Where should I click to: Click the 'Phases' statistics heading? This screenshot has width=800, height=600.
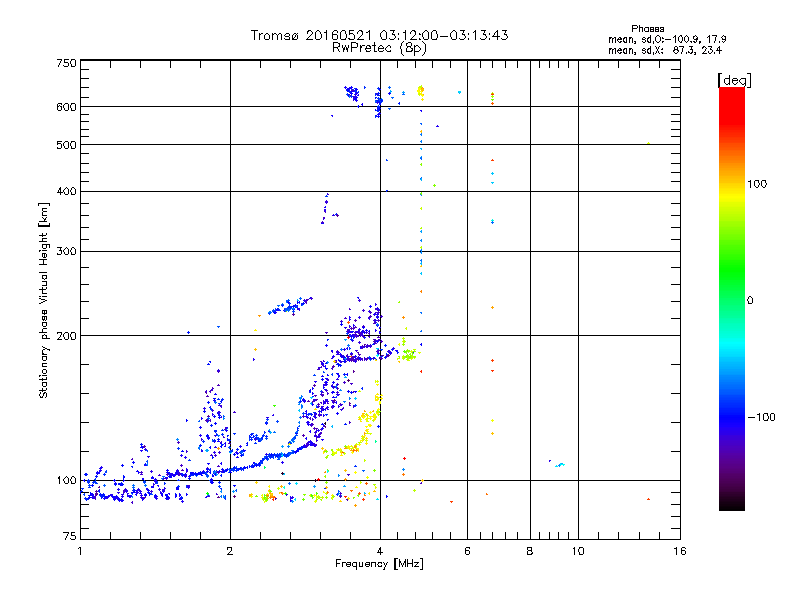(x=647, y=29)
